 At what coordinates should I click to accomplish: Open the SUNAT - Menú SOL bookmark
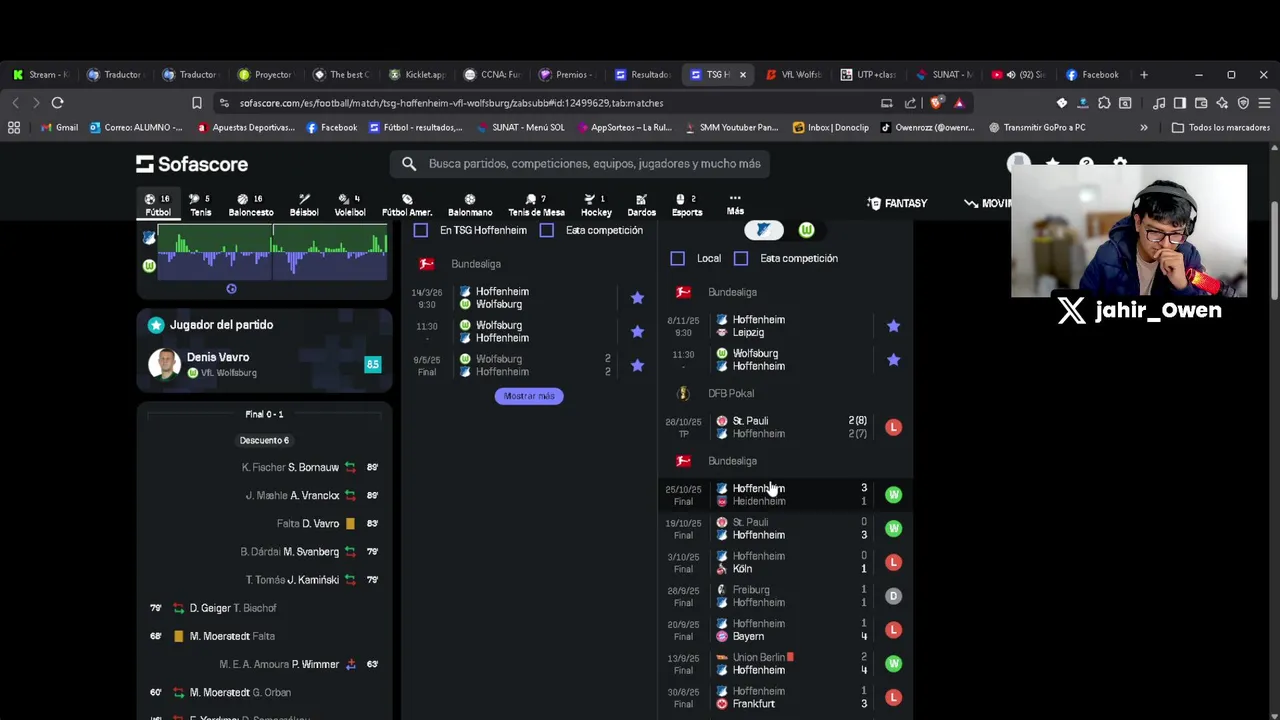click(x=520, y=128)
